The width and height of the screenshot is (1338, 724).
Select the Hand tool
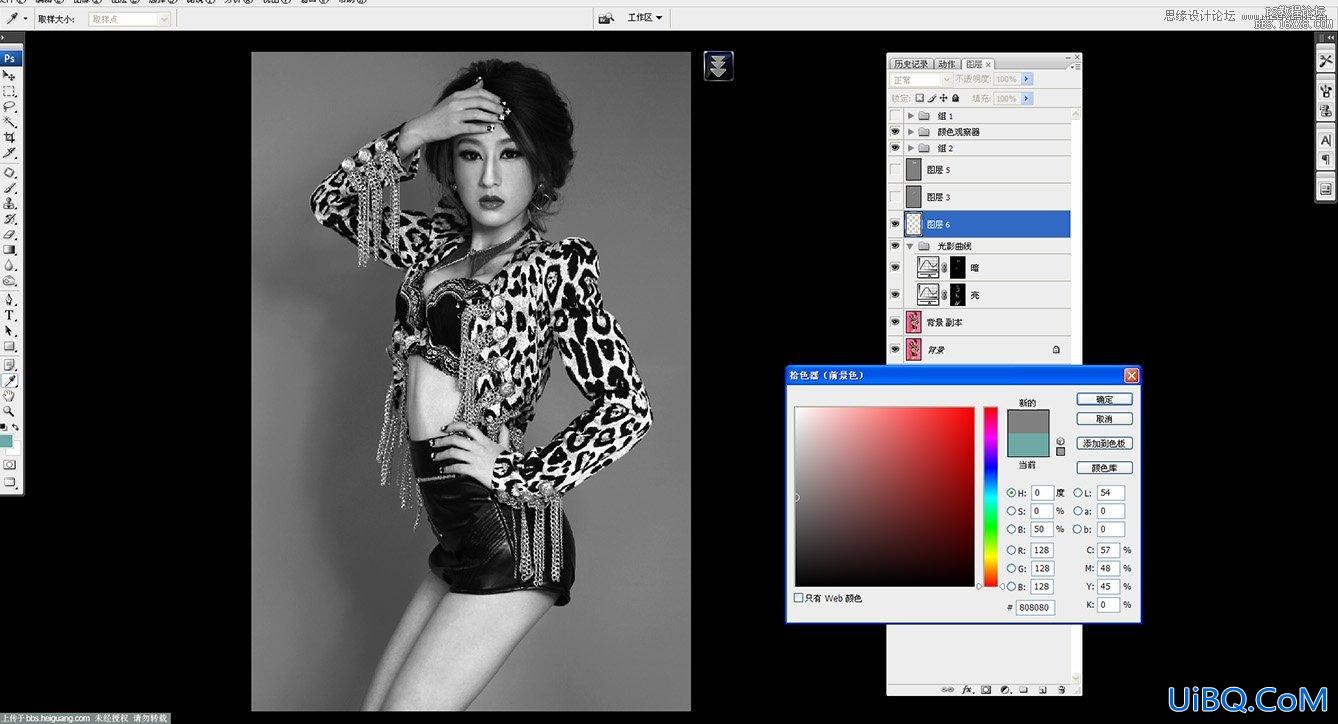coord(10,396)
